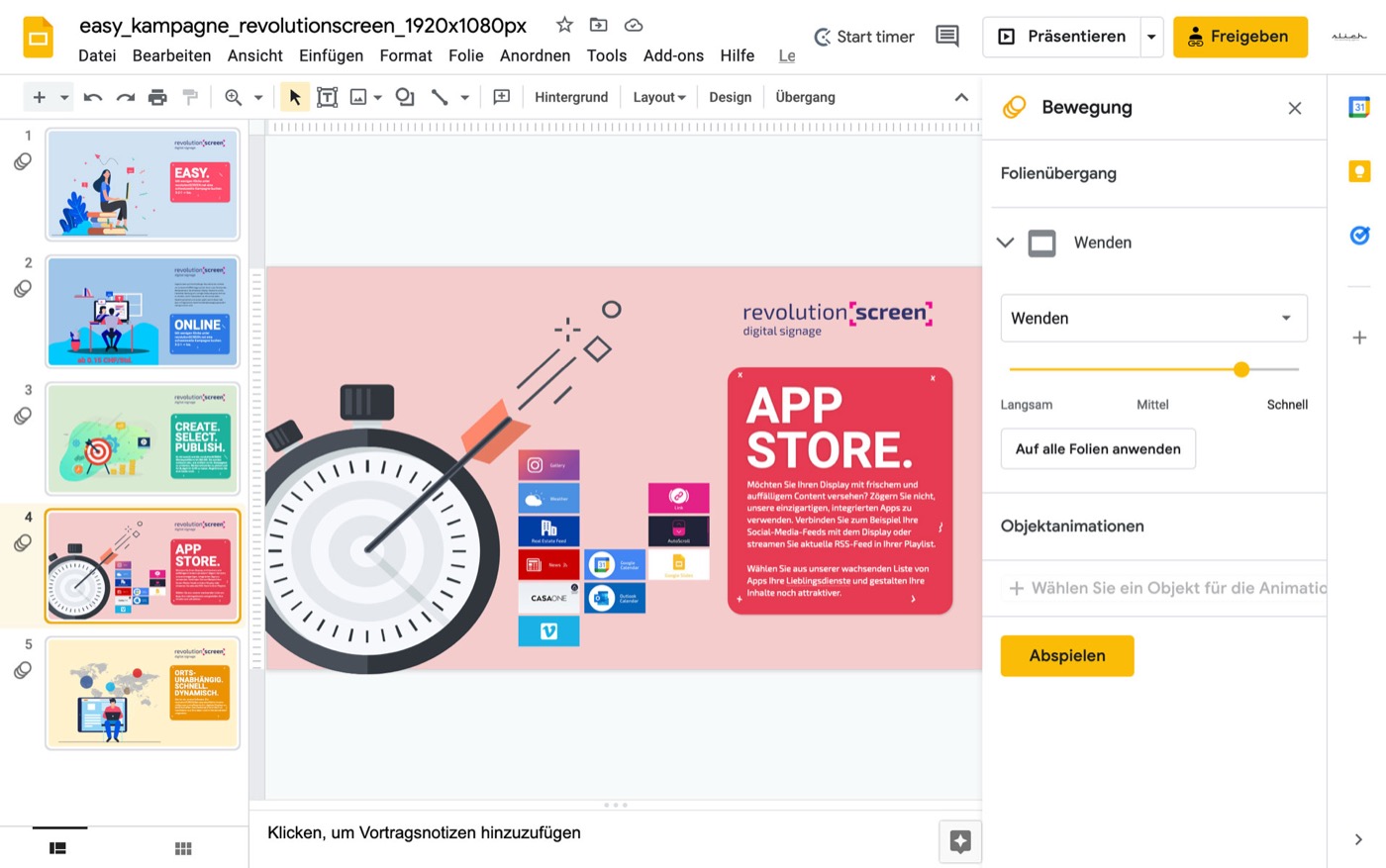
Task: Open line type dropdown arrow
Action: [464, 97]
